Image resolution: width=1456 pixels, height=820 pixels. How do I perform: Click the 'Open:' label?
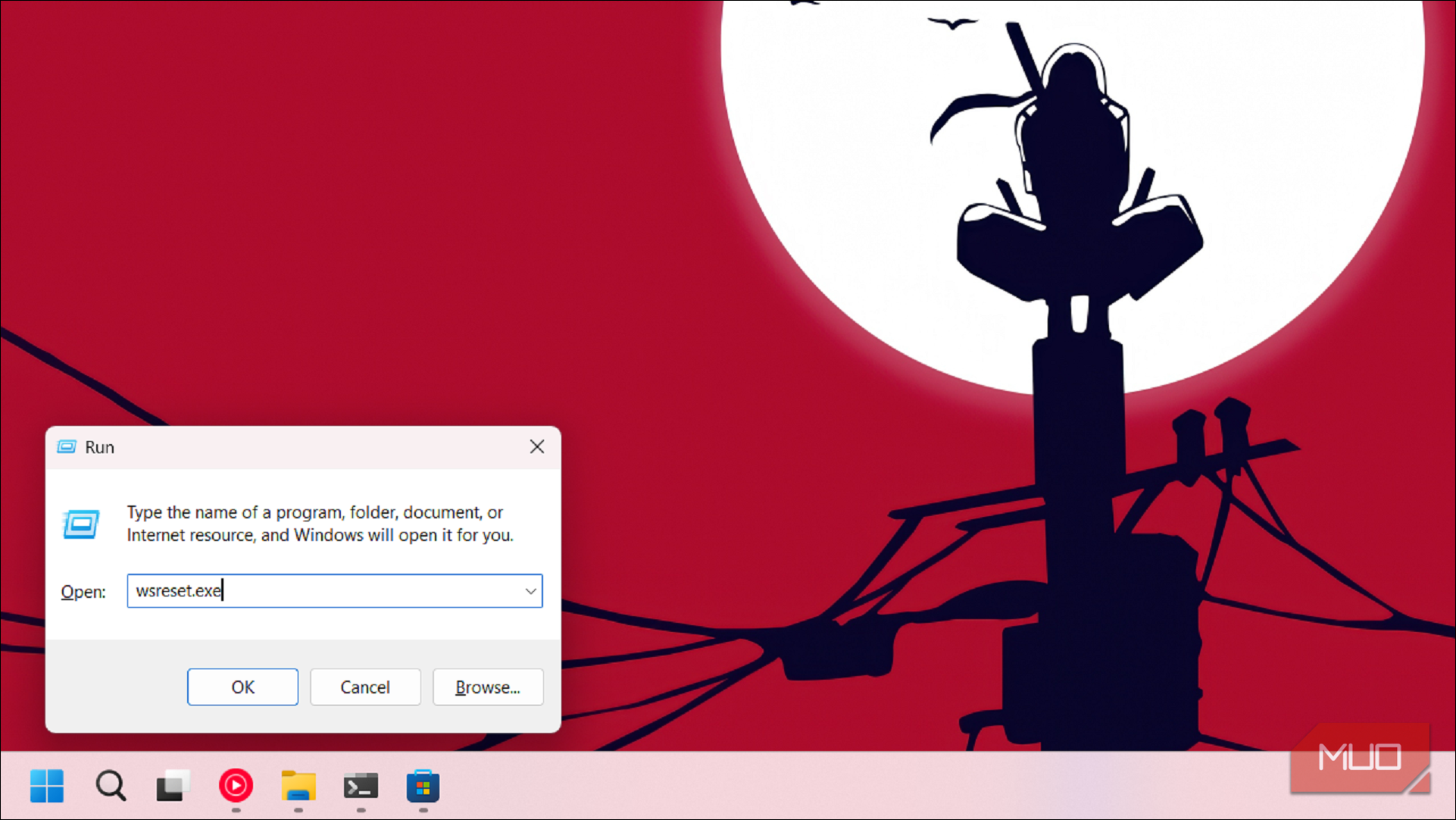click(83, 592)
